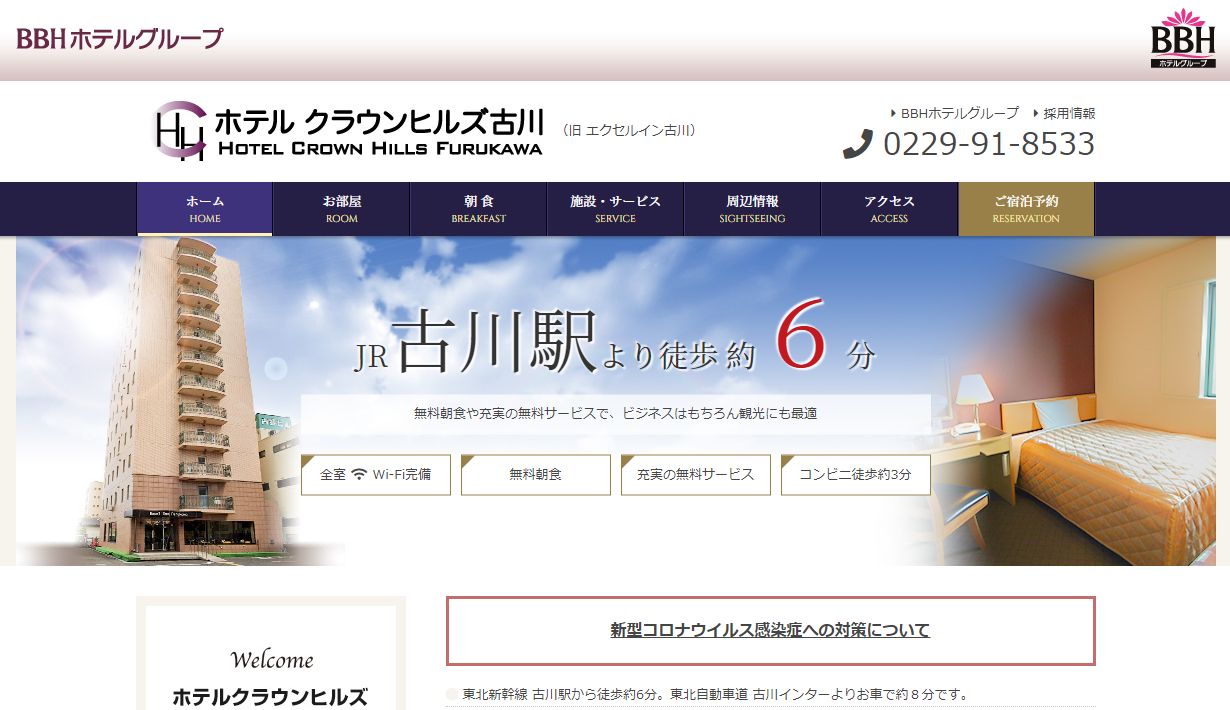The height and width of the screenshot is (710, 1230).
Task: Open 周辺情報 SIGHTSEEING menu
Action: 752,209
